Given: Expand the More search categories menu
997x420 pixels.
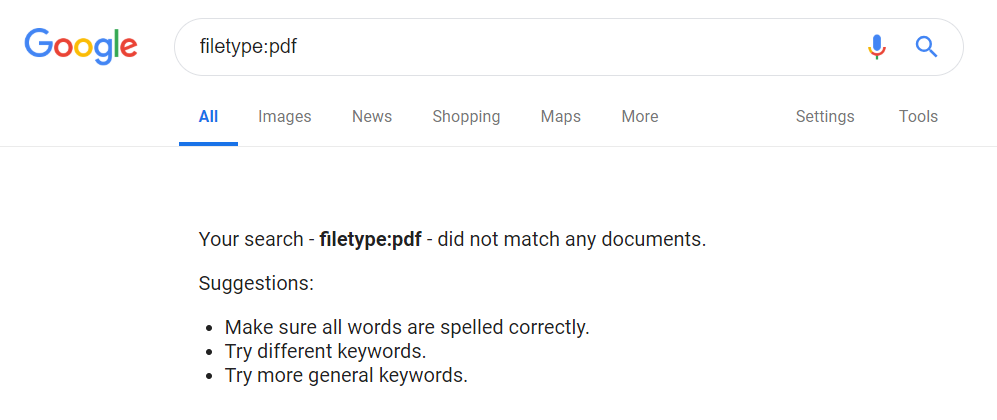Looking at the screenshot, I should (x=640, y=116).
